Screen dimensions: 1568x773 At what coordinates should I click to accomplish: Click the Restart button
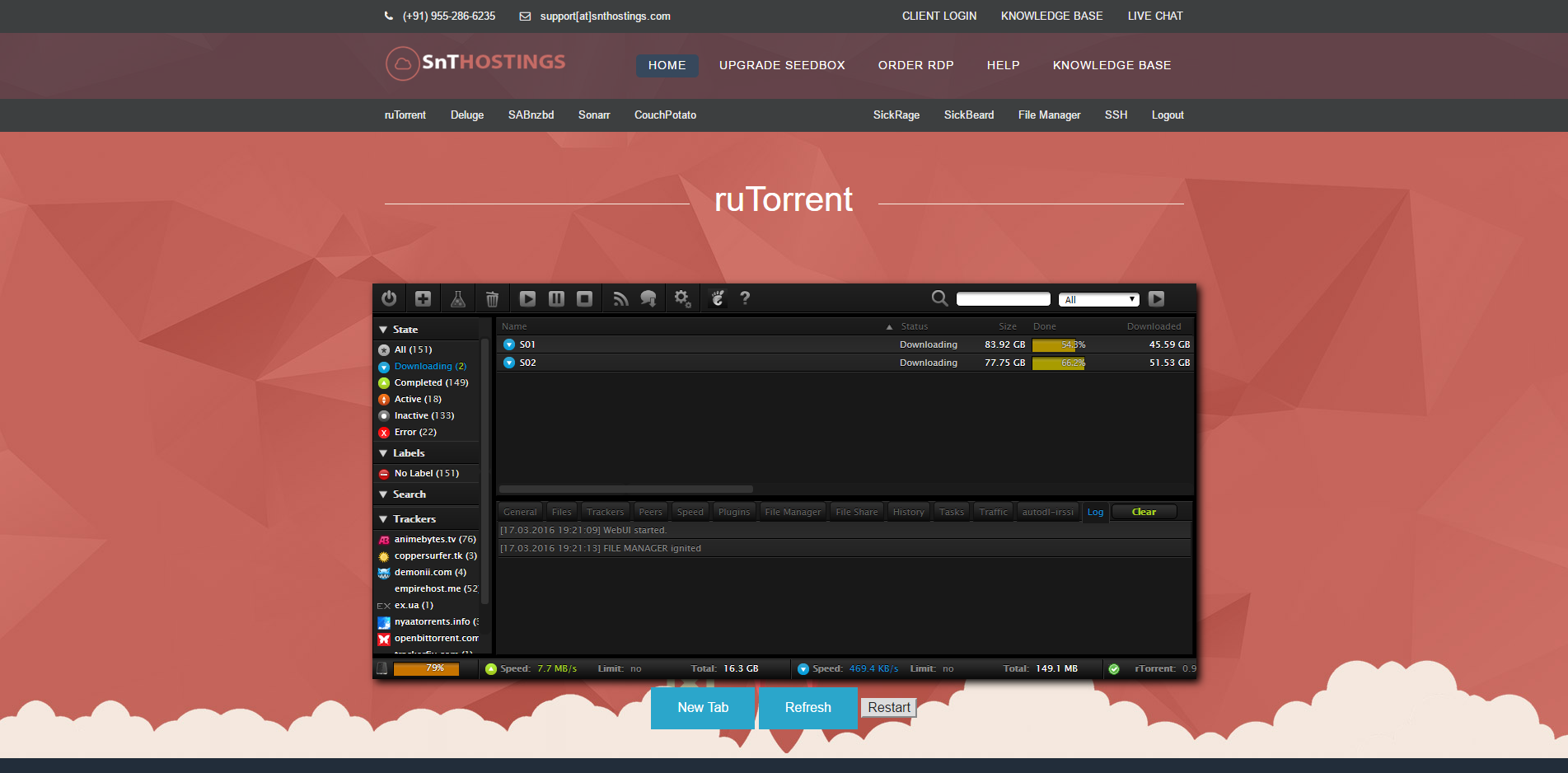pyautogui.click(x=888, y=707)
